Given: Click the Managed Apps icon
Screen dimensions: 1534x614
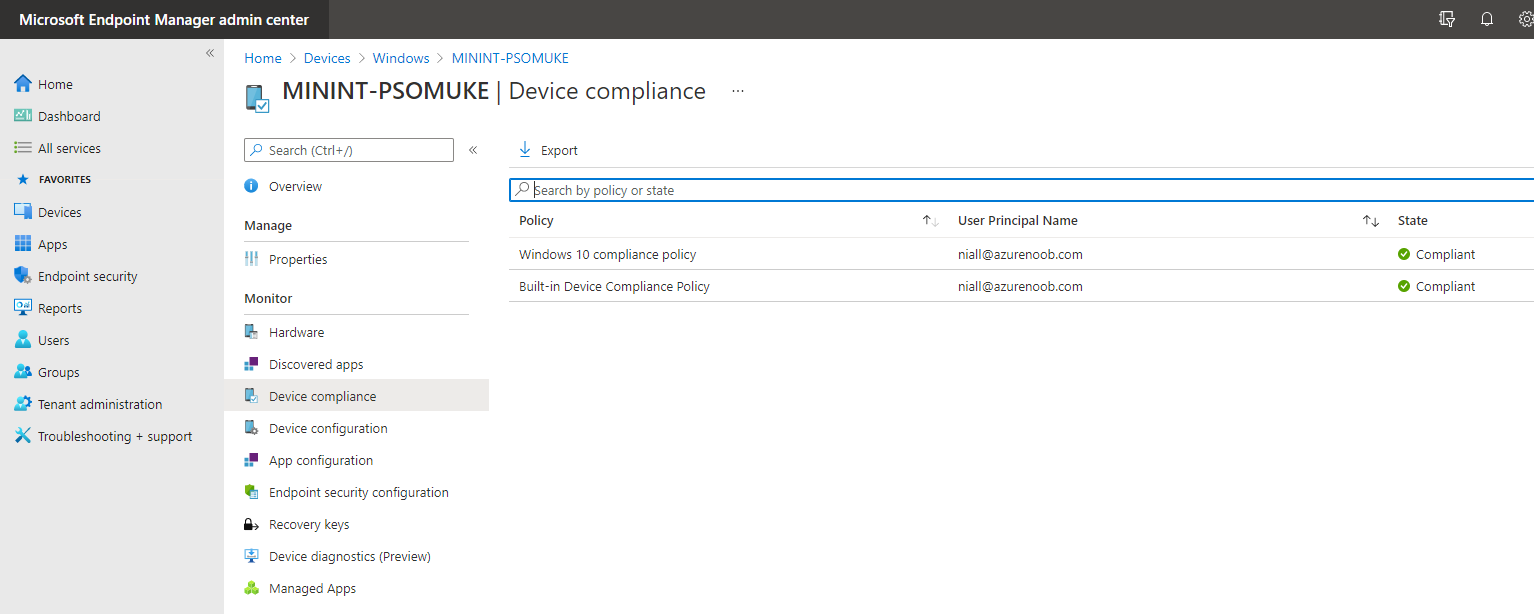Looking at the screenshot, I should click(251, 588).
